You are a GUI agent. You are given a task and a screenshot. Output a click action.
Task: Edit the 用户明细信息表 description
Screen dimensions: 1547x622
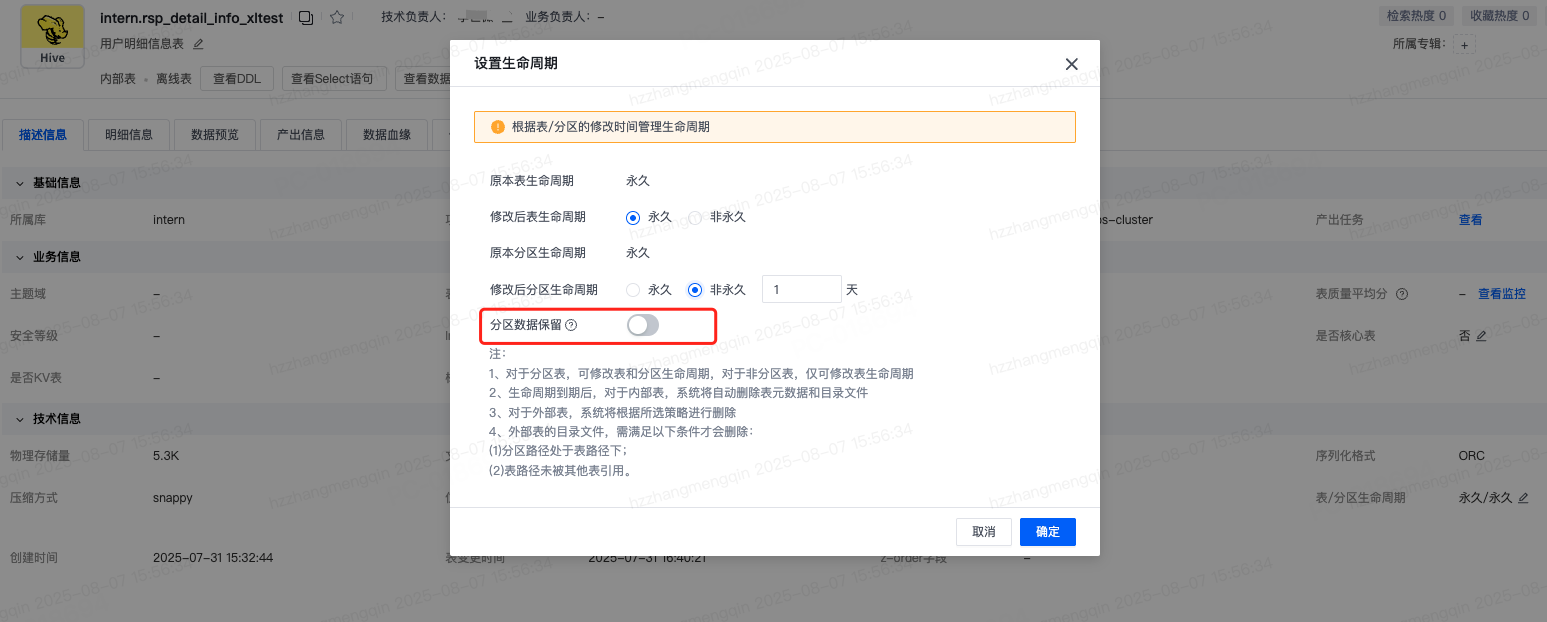[198, 44]
